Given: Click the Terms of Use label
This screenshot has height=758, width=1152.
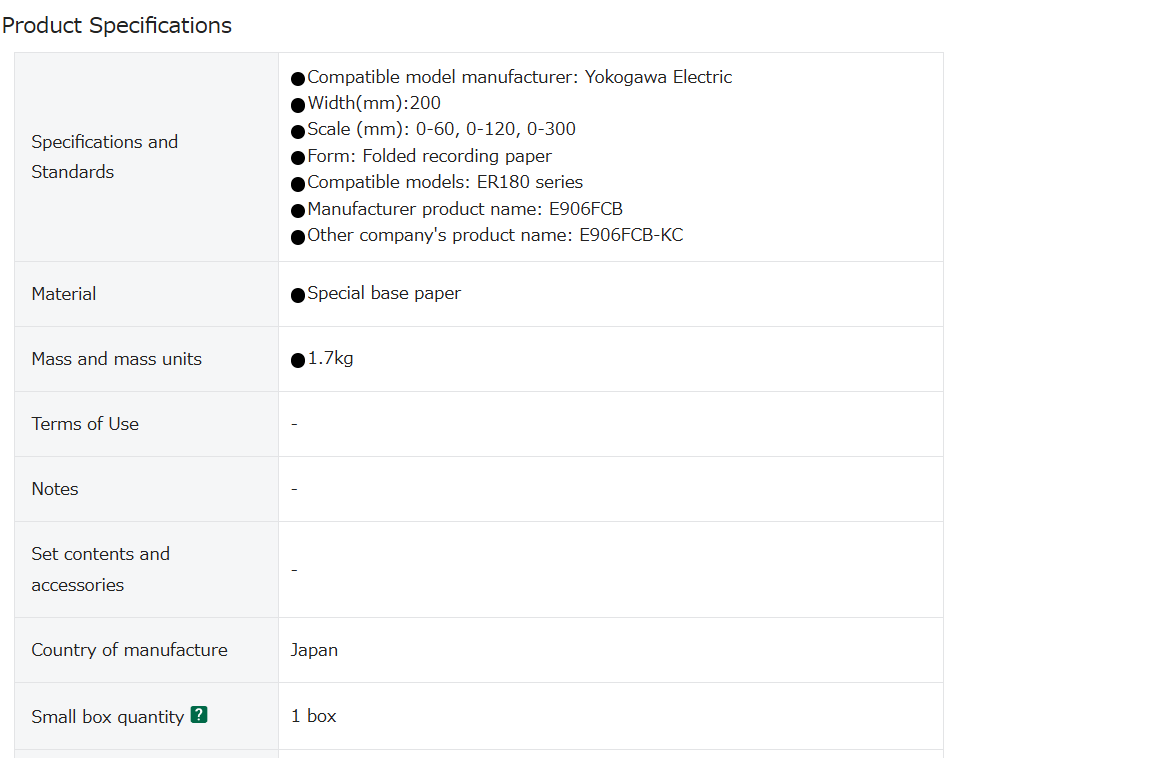Looking at the screenshot, I should click(x=85, y=424).
